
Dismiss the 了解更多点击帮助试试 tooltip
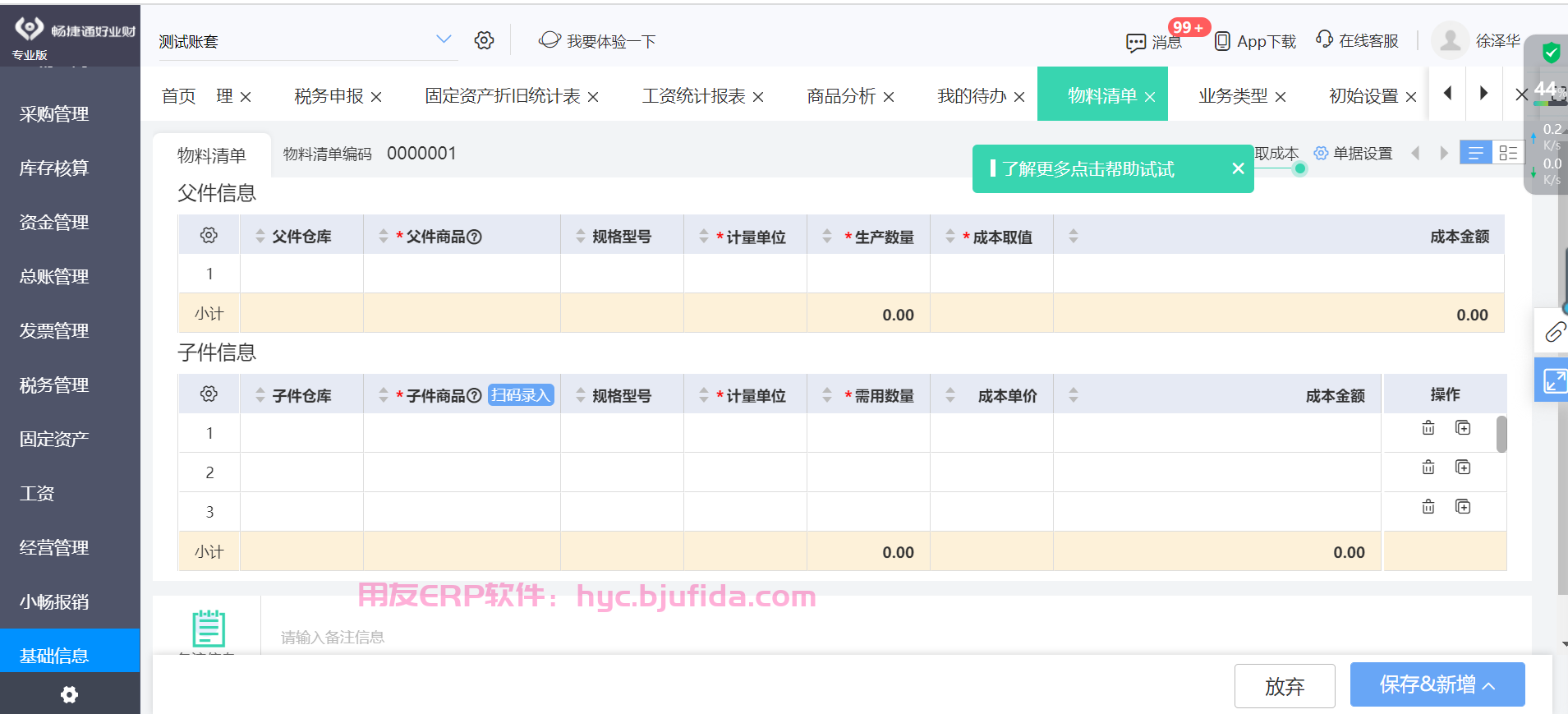(1238, 168)
